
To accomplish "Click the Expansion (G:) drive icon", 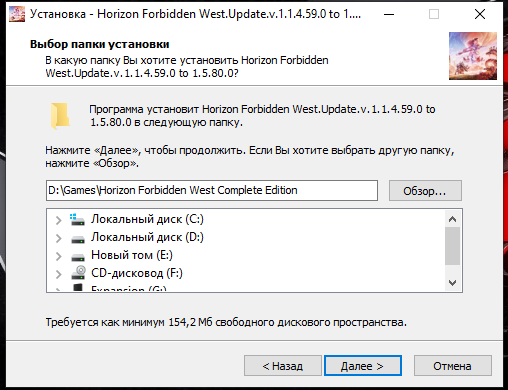I will (x=78, y=288).
